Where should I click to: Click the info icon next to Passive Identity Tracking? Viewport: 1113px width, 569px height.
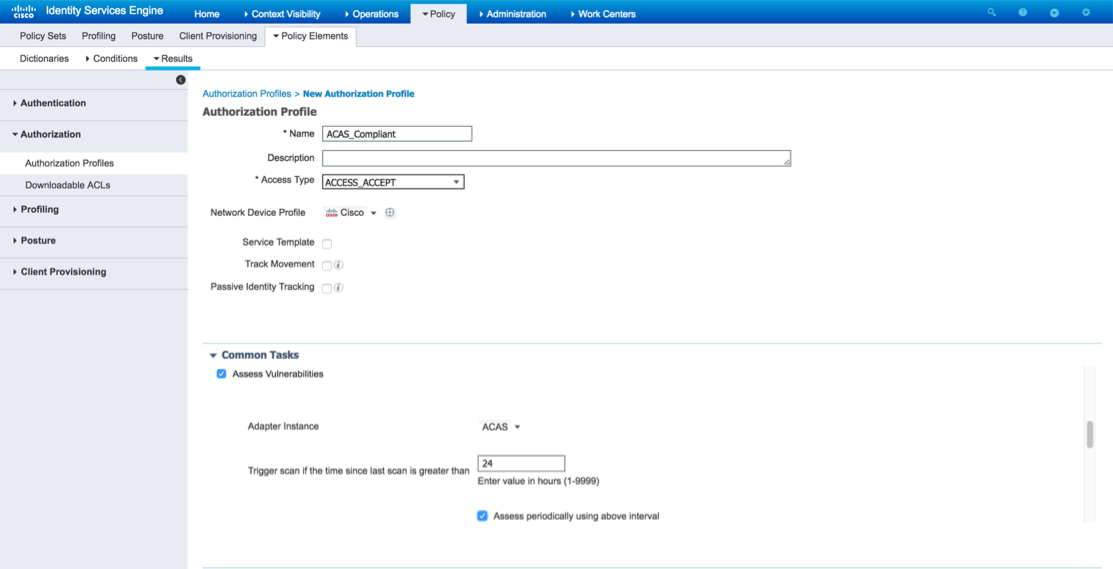click(x=339, y=288)
